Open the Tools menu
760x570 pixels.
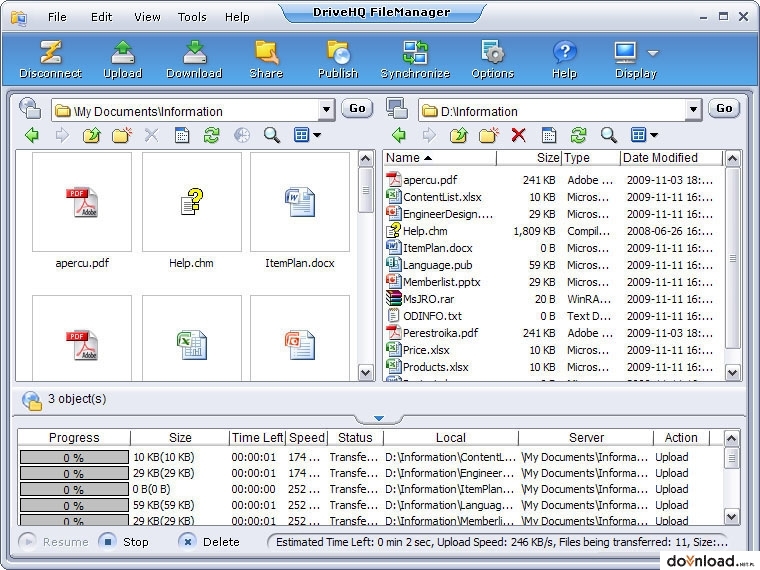tap(192, 17)
